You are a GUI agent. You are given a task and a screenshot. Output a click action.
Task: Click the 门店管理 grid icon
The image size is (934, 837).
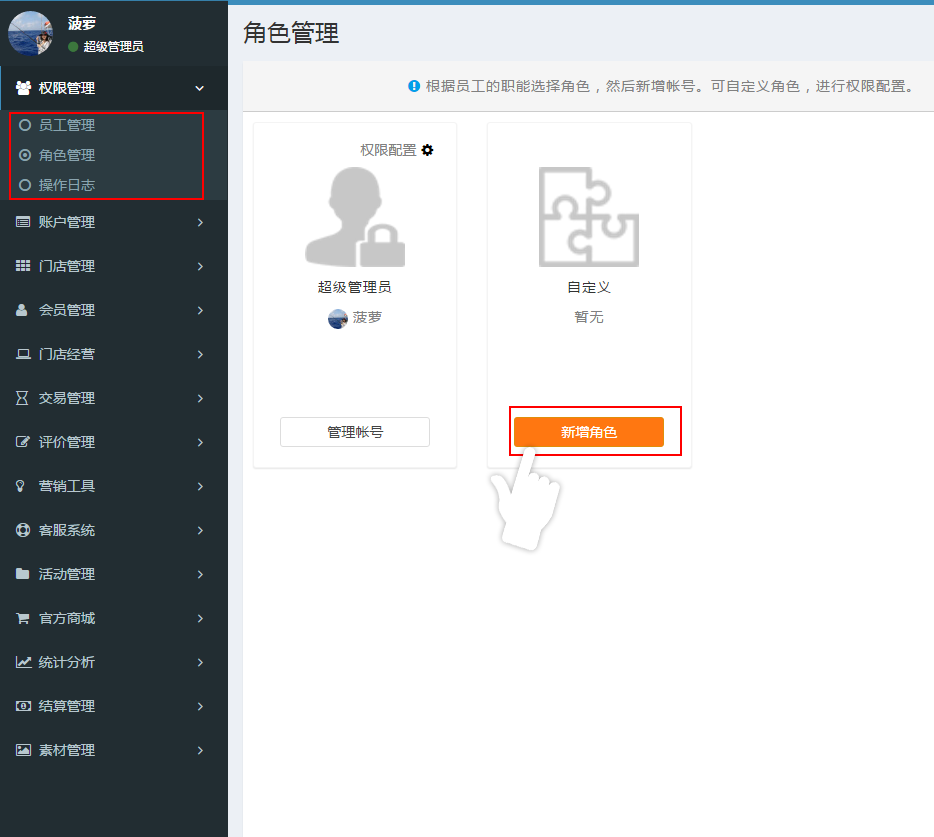23,266
